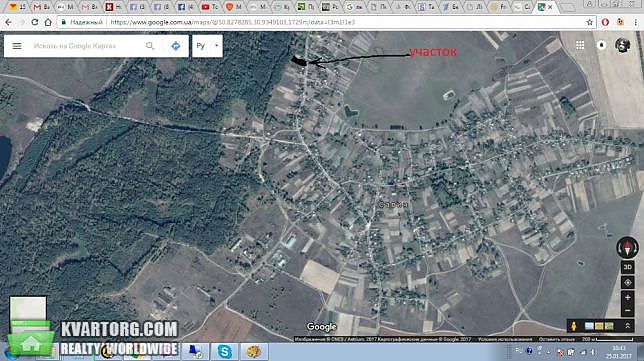Open the Chrome three-dot menu

click(x=635, y=22)
